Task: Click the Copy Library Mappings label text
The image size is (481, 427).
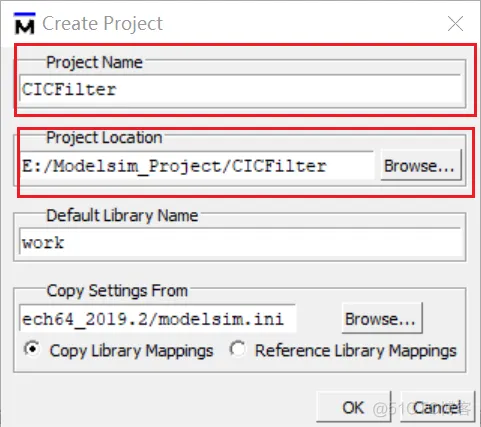Action: (x=131, y=351)
